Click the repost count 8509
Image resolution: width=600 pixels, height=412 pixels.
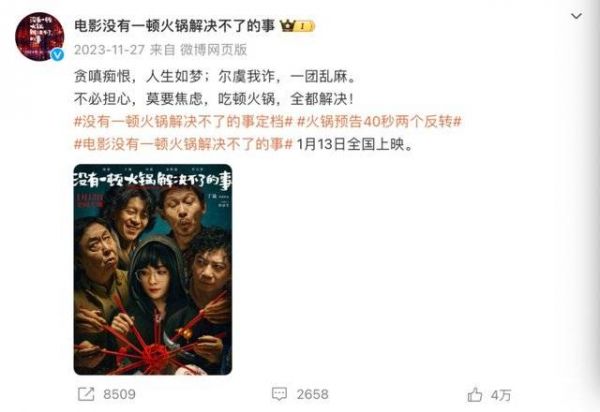[119, 394]
